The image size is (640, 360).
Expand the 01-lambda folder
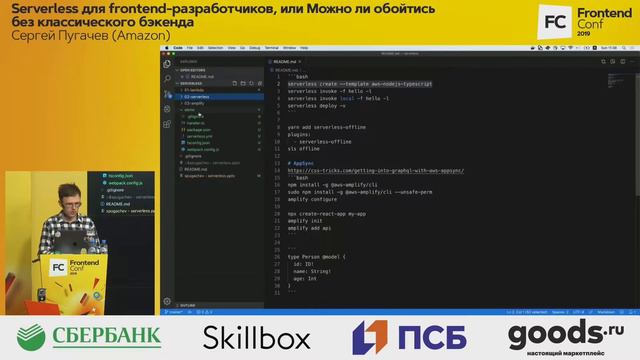(x=220, y=90)
